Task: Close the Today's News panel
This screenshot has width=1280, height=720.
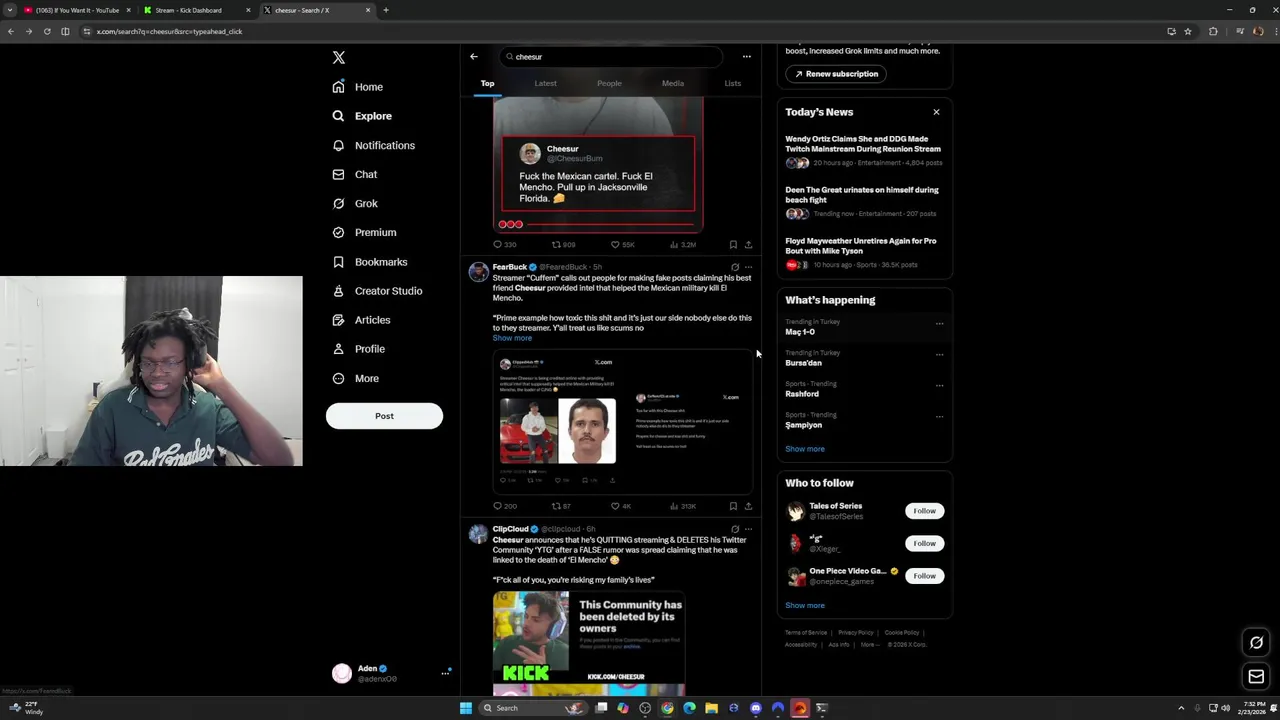Action: coord(936,112)
